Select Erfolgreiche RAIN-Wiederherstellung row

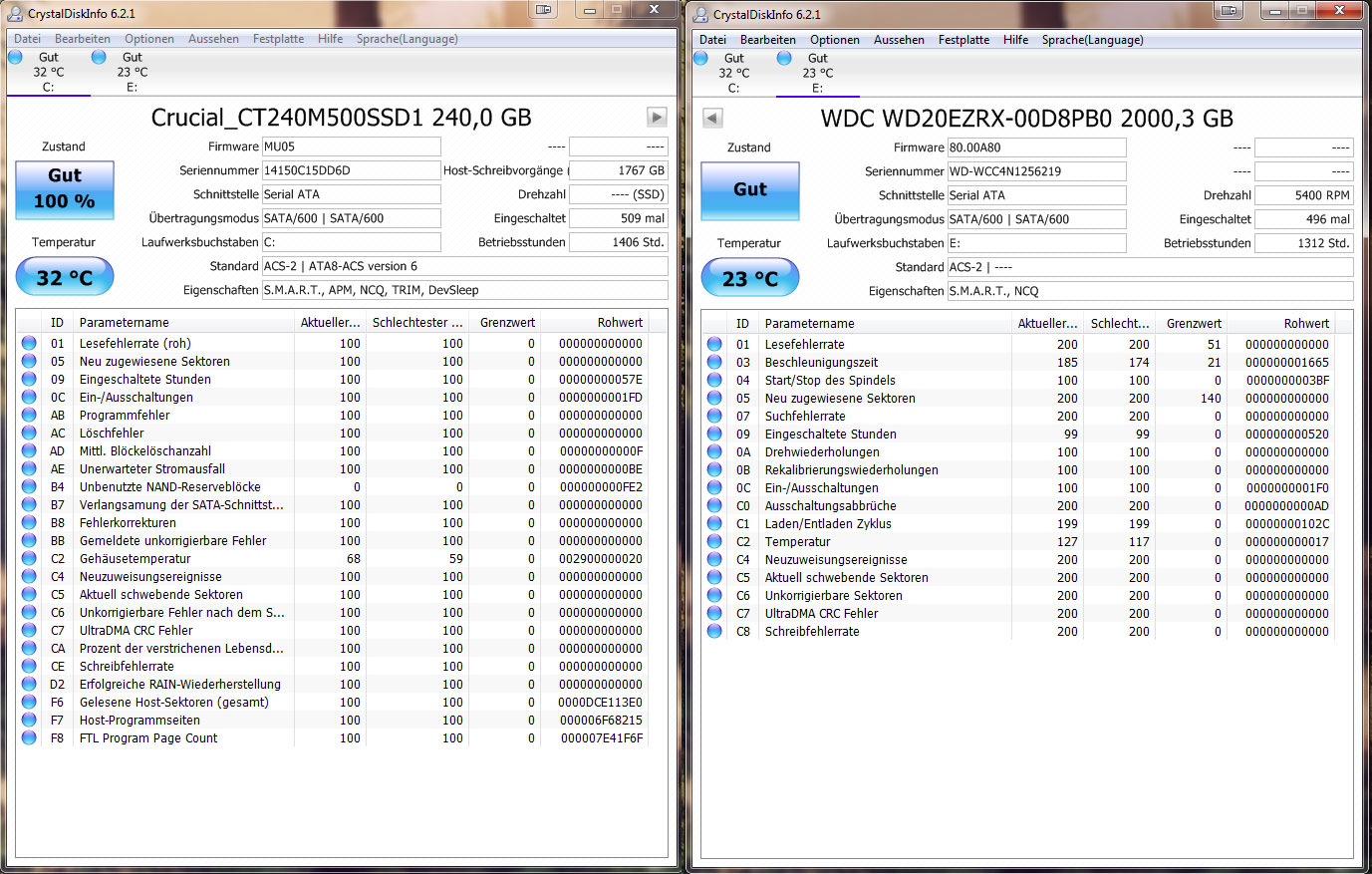click(333, 684)
